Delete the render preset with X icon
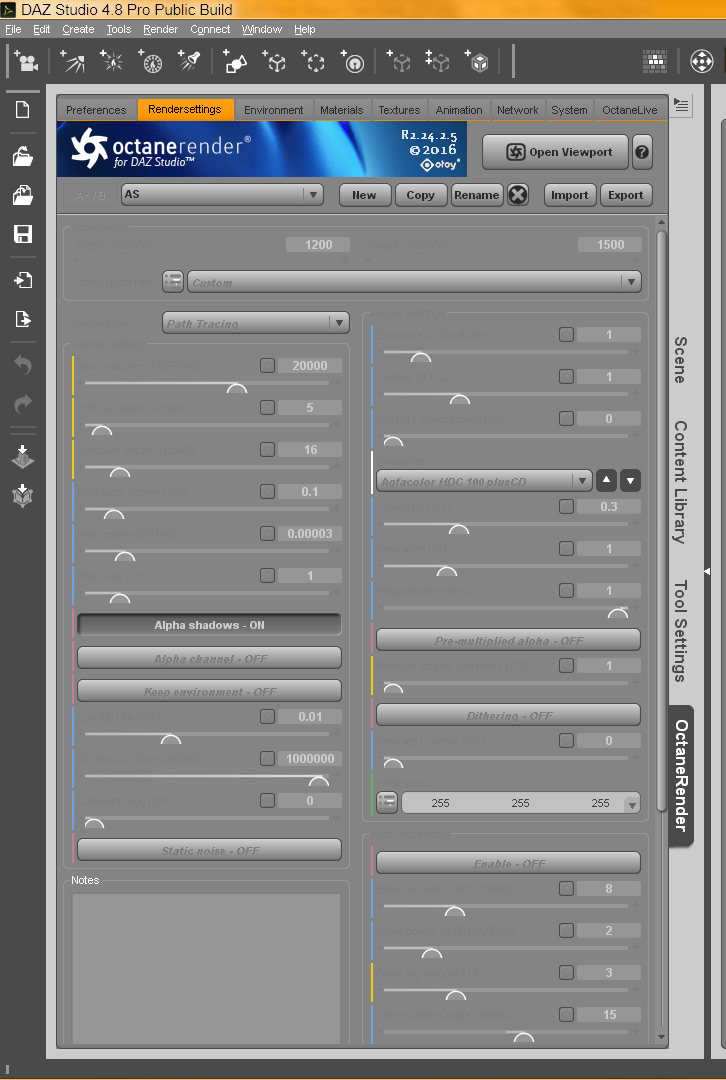 (517, 195)
